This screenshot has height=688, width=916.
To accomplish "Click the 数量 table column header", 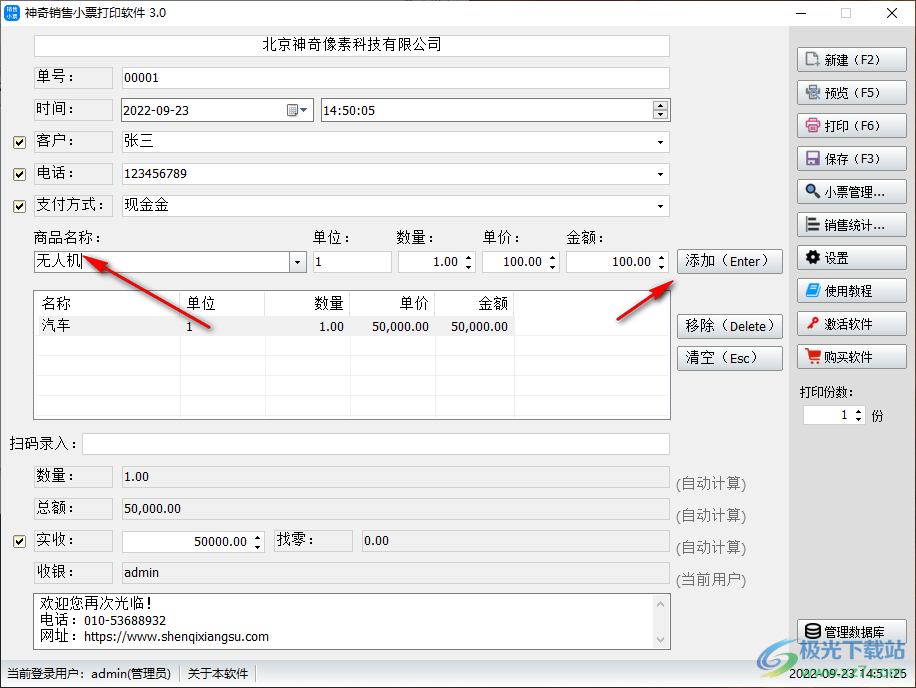I will 307,304.
